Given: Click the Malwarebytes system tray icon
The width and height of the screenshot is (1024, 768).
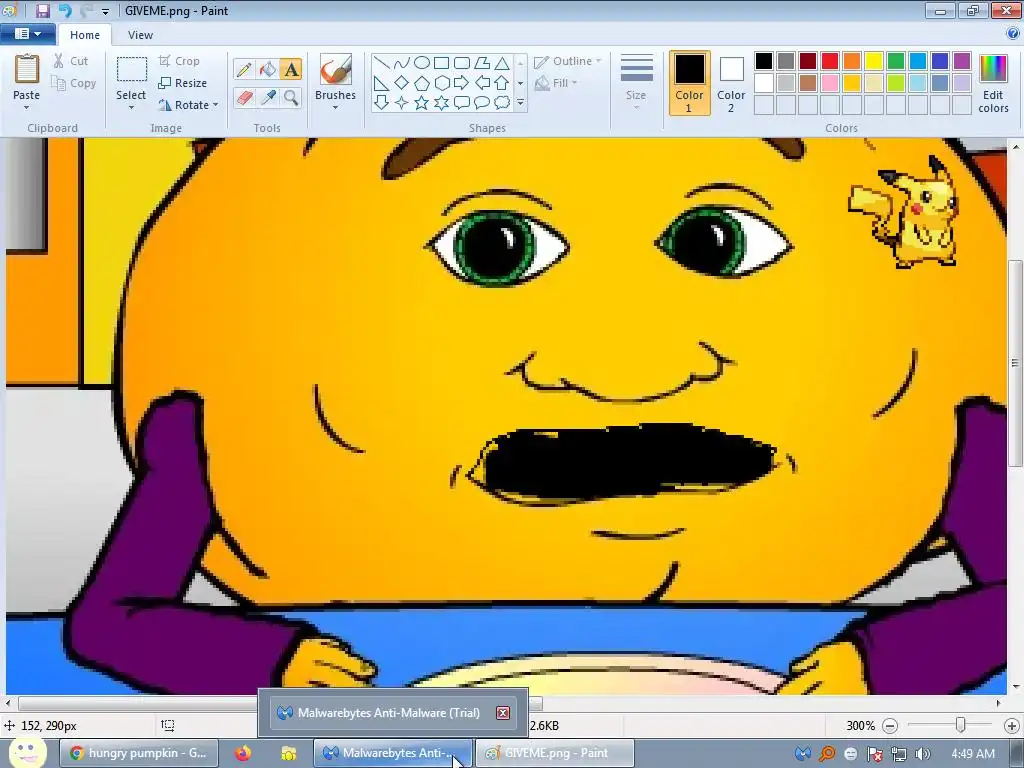Looking at the screenshot, I should point(803,754).
